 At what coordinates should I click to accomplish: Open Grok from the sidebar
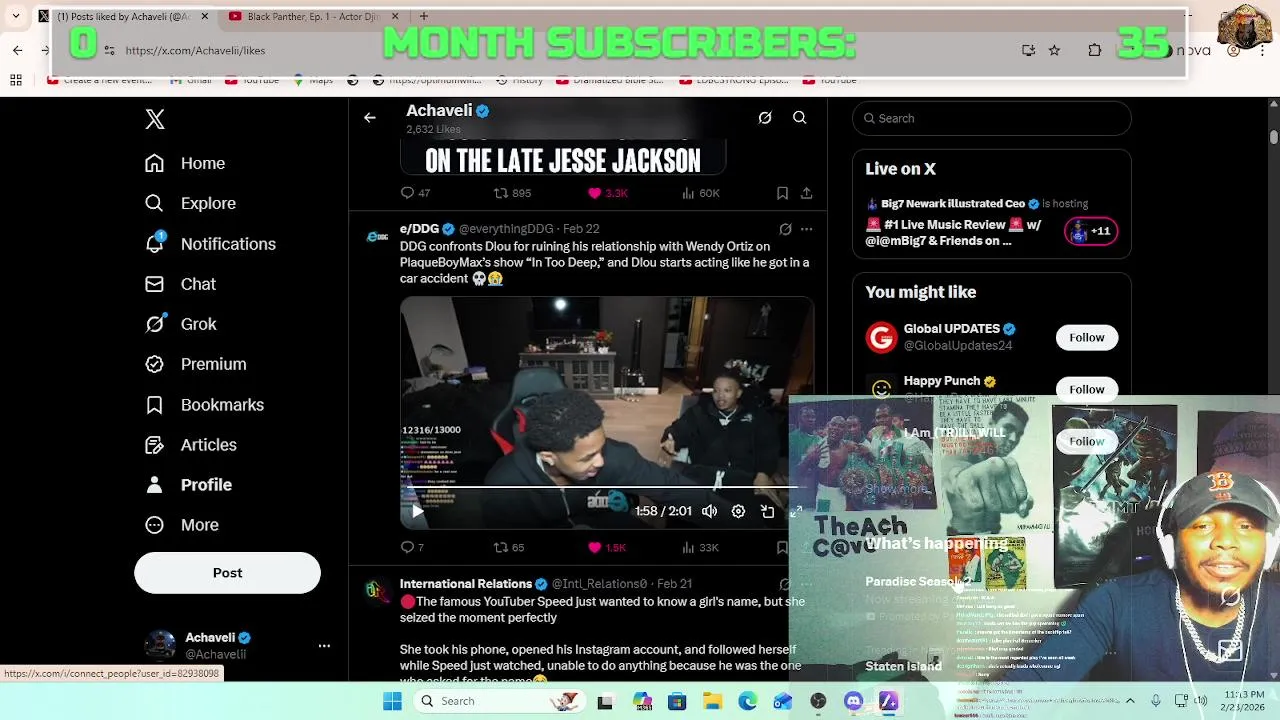click(x=180, y=324)
